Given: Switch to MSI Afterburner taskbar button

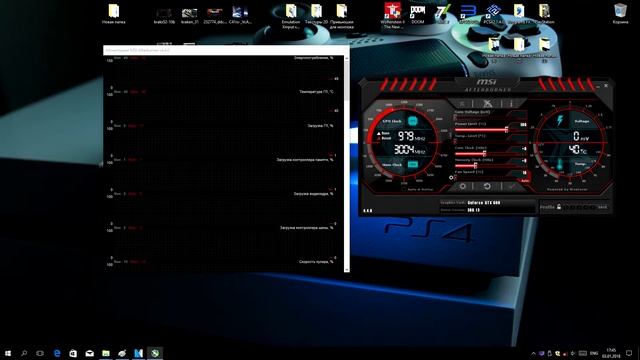Looking at the screenshot, I should click(155, 353).
